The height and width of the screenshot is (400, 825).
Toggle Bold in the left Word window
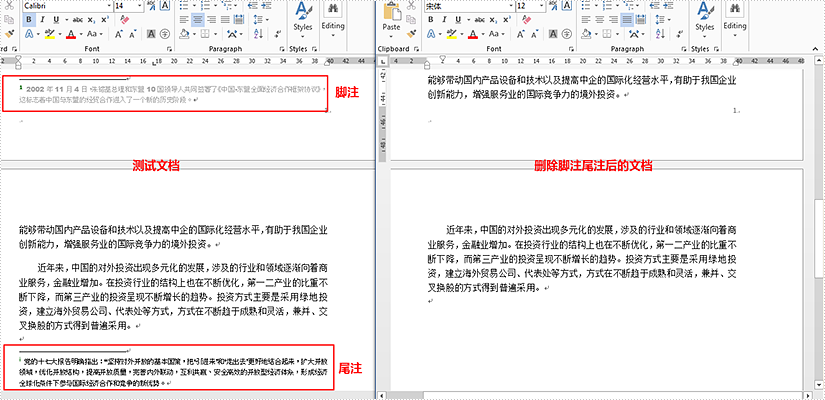(x=27, y=20)
